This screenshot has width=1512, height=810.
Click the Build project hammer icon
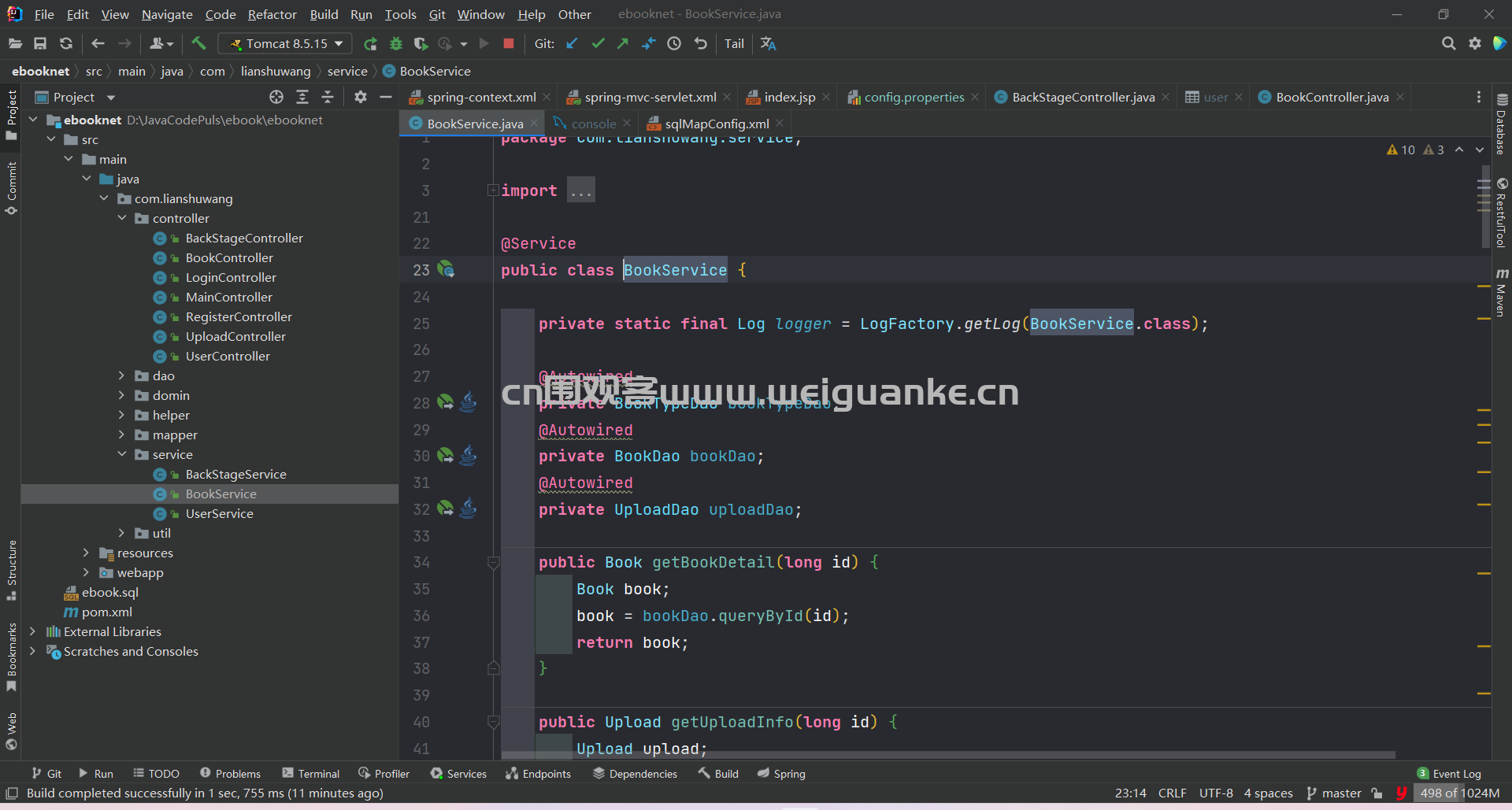click(x=198, y=43)
